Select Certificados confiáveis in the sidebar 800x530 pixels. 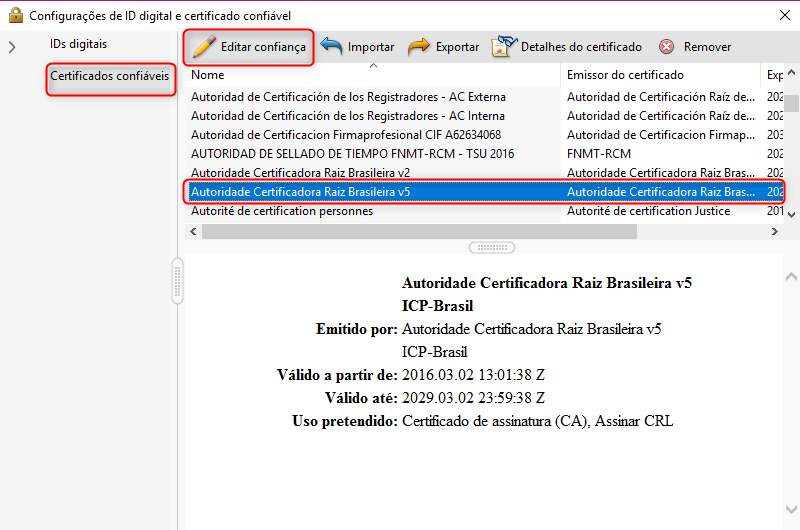[x=110, y=76]
